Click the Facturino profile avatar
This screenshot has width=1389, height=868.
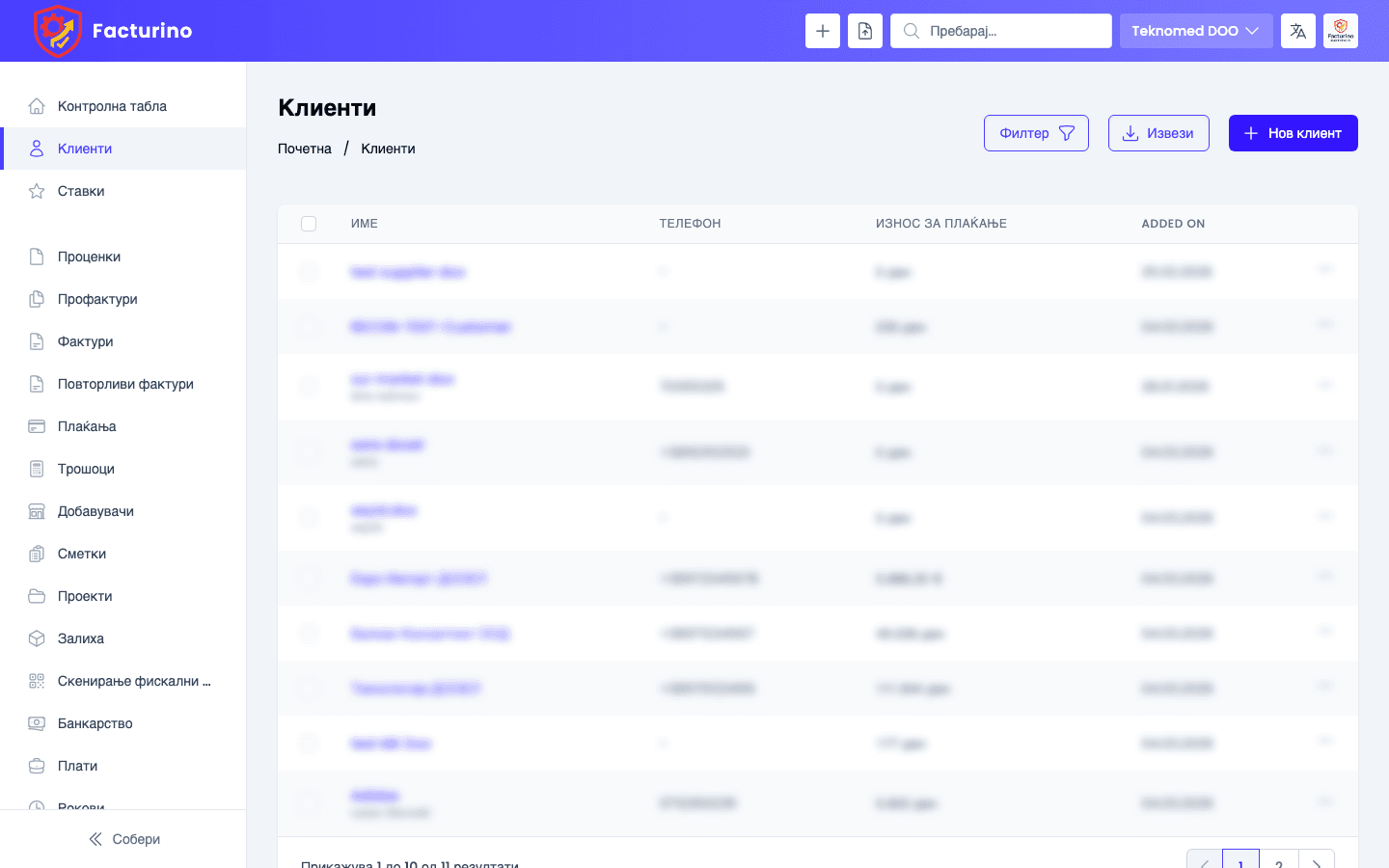(1340, 31)
